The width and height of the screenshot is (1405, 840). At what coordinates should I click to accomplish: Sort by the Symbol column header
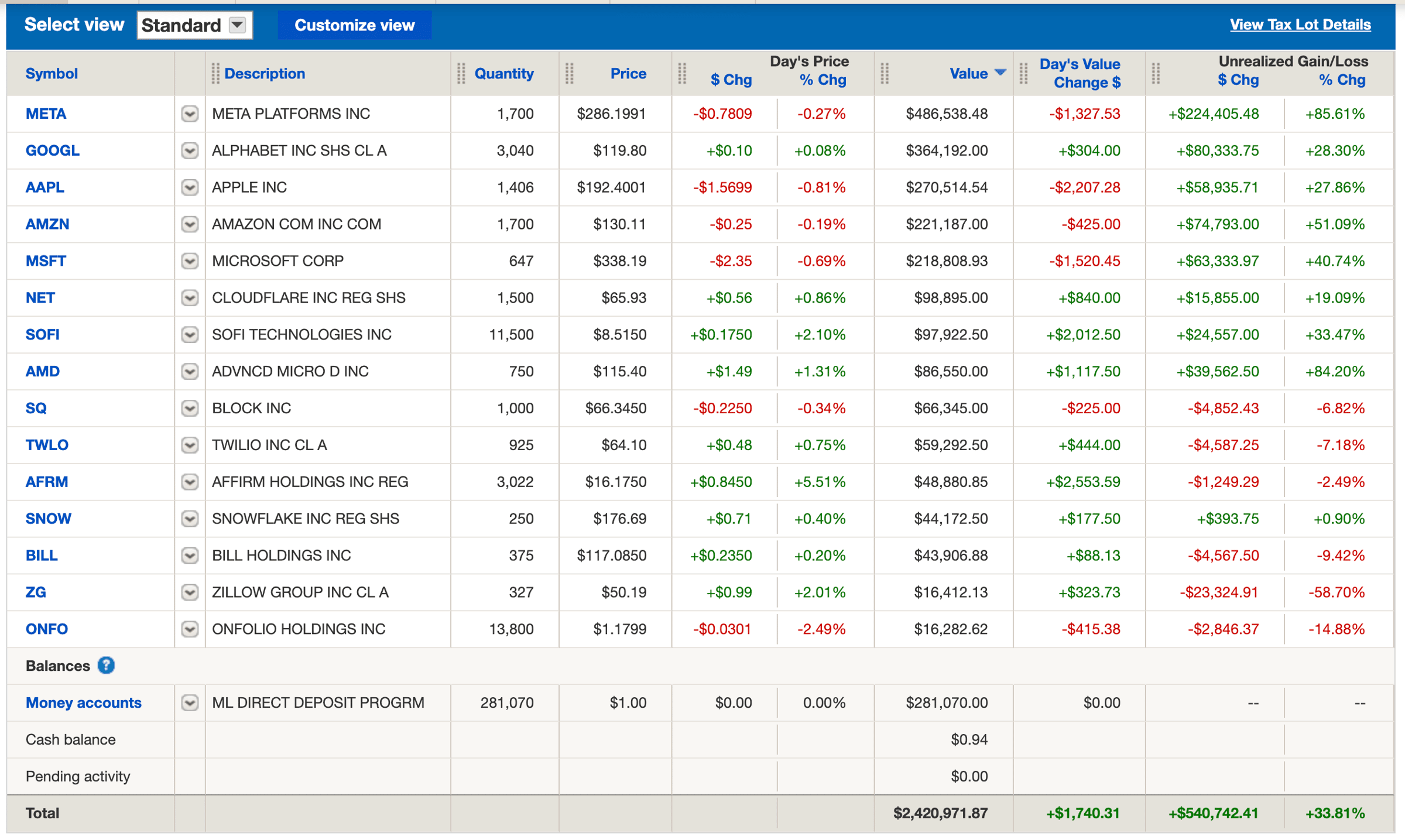pyautogui.click(x=52, y=74)
